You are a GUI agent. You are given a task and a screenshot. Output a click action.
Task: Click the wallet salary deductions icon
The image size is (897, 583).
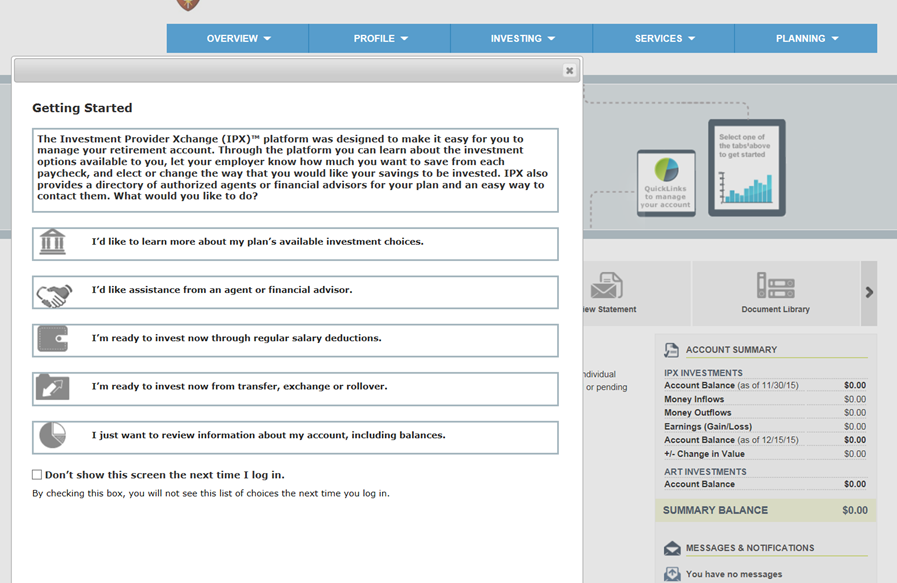pos(53,340)
